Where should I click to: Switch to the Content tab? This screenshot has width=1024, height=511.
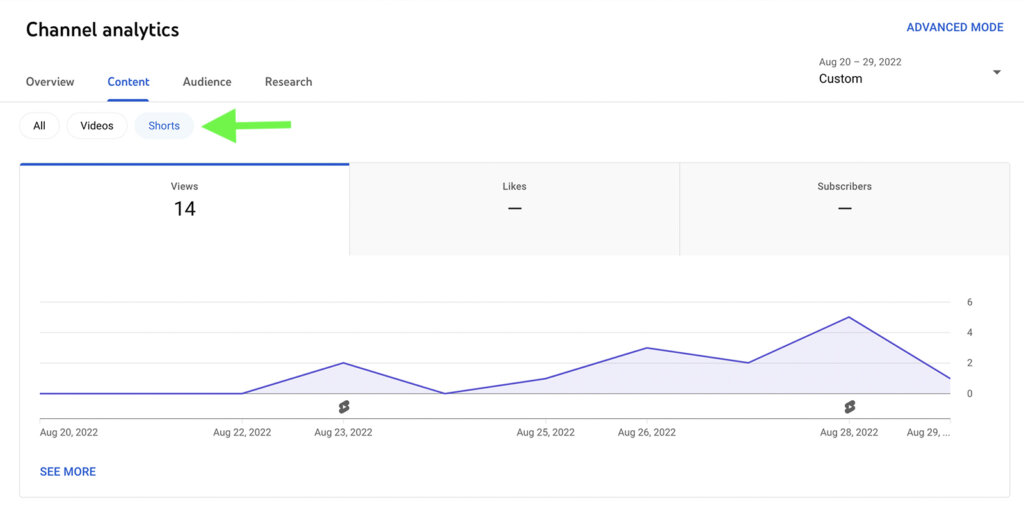point(129,82)
